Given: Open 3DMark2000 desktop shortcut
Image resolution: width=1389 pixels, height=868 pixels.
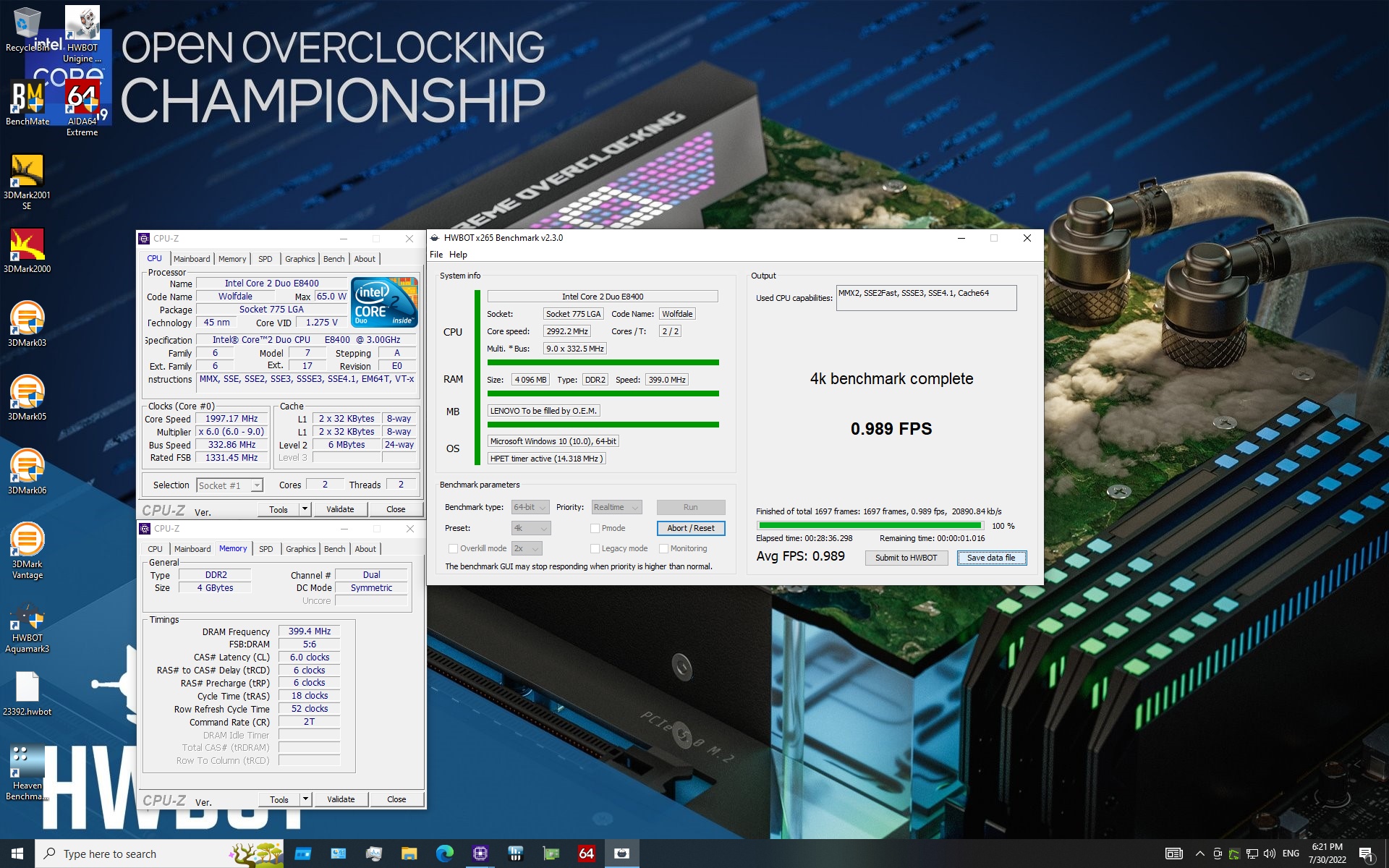Looking at the screenshot, I should [27, 251].
